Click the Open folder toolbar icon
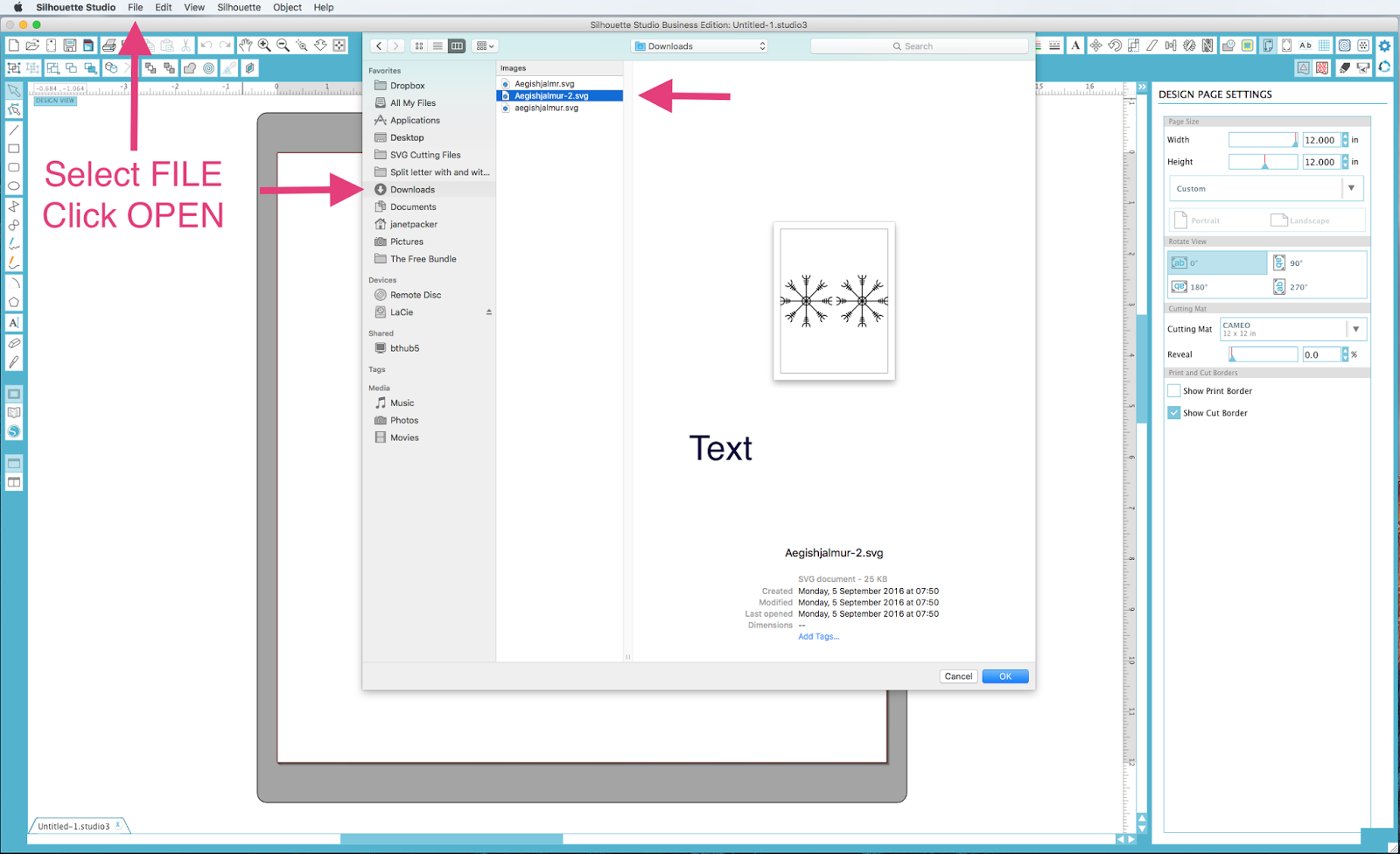This screenshot has height=854, width=1400. (32, 45)
